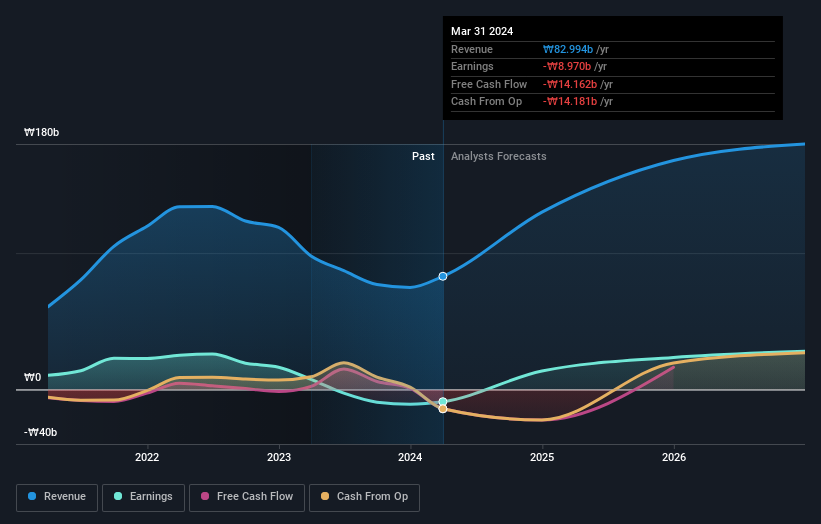Click the -₩40b y-axis label
Image resolution: width=821 pixels, height=524 pixels.
coord(40,432)
